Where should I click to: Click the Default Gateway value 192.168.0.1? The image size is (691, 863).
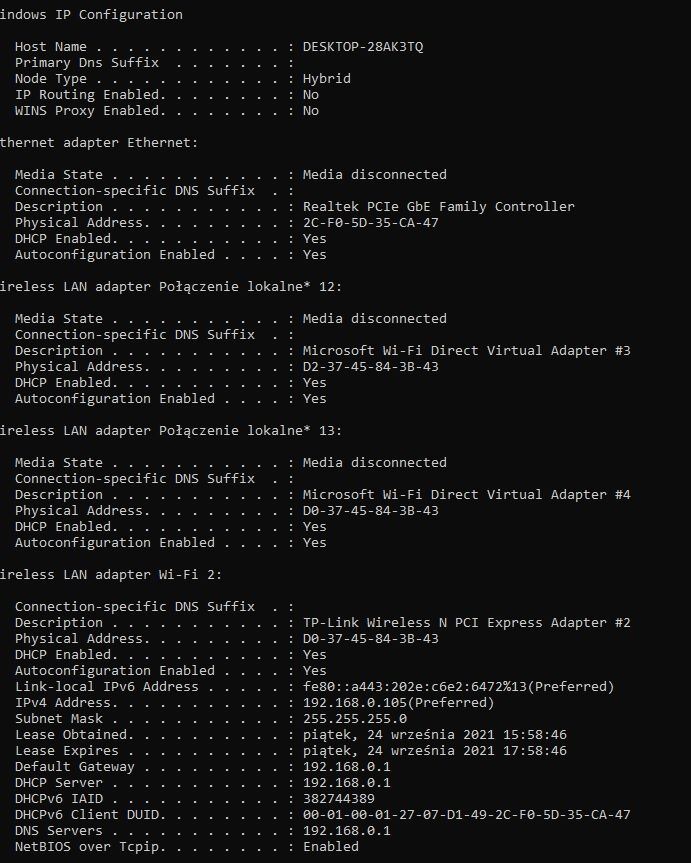[x=346, y=767]
